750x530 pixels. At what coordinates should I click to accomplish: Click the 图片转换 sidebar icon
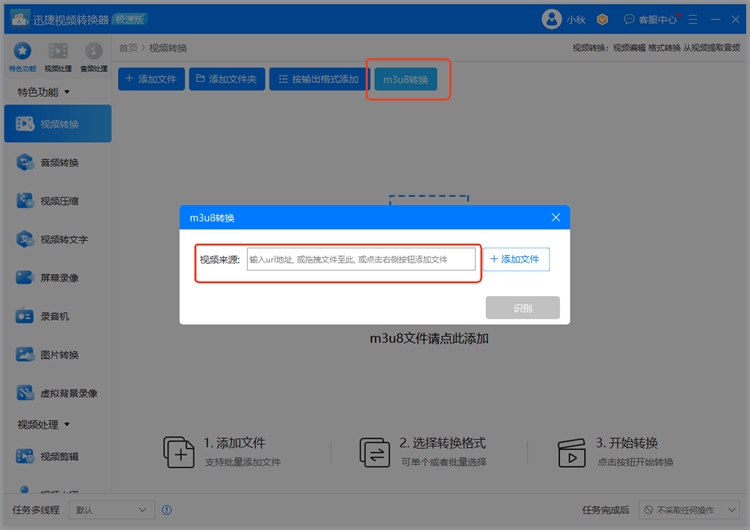point(25,354)
